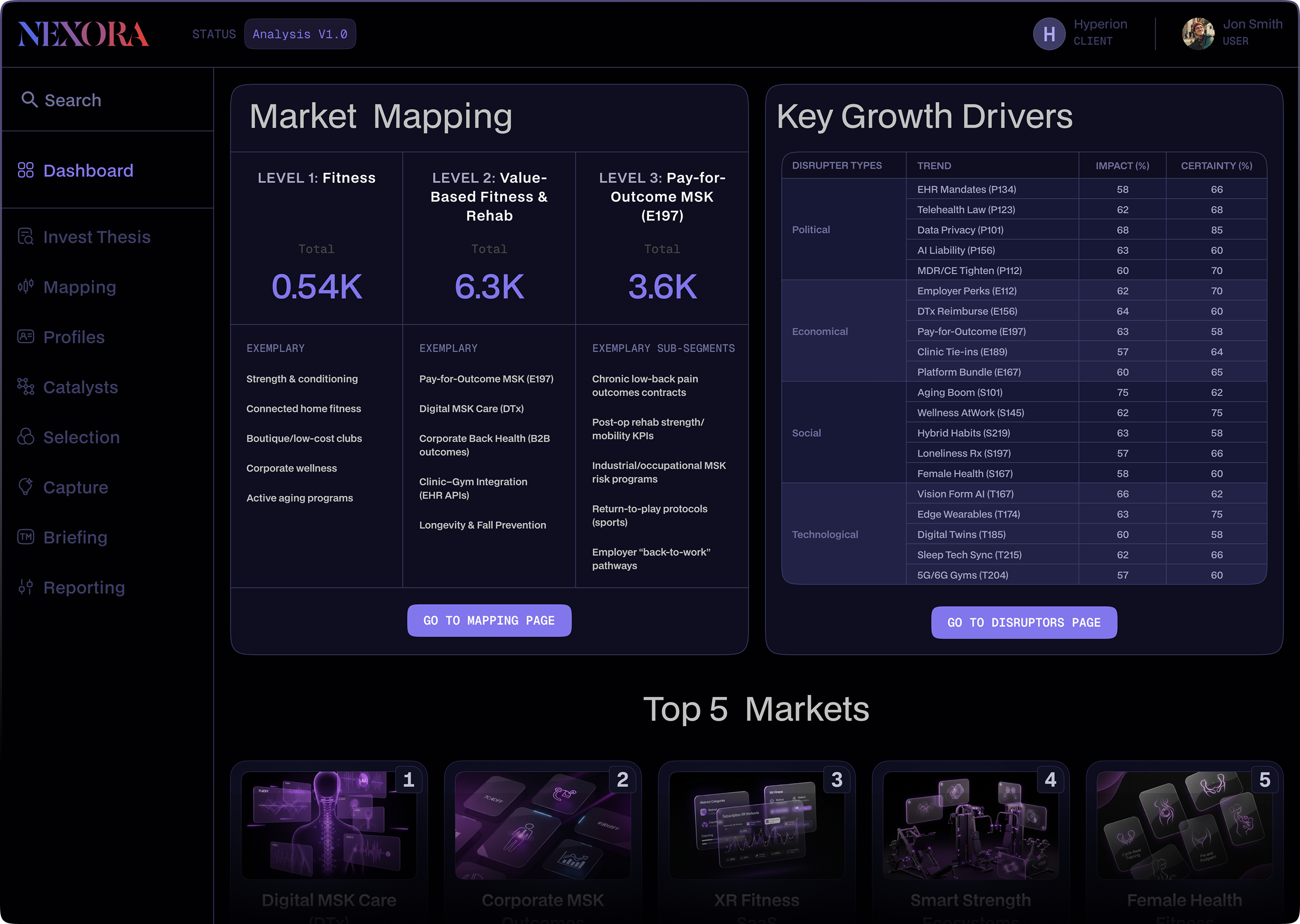Open Jon Smith user profile photo
This screenshot has height=924, width=1300.
click(1197, 34)
